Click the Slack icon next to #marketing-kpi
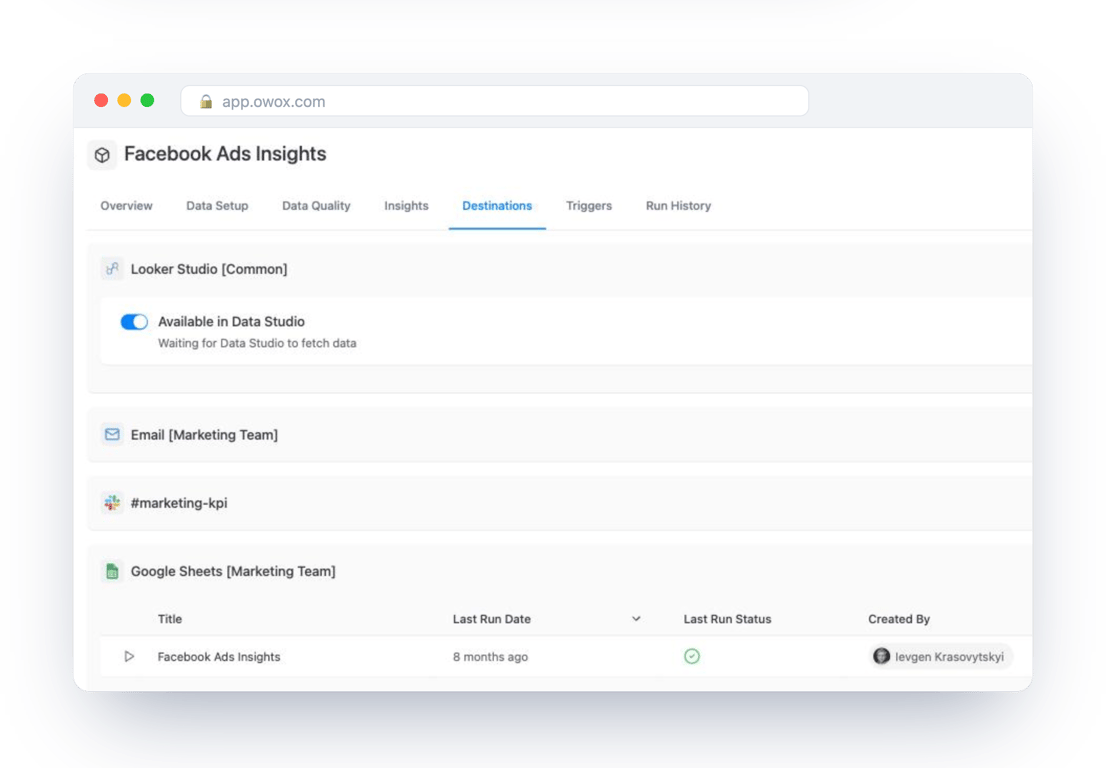Screen dimensions: 1106x768 [112, 503]
